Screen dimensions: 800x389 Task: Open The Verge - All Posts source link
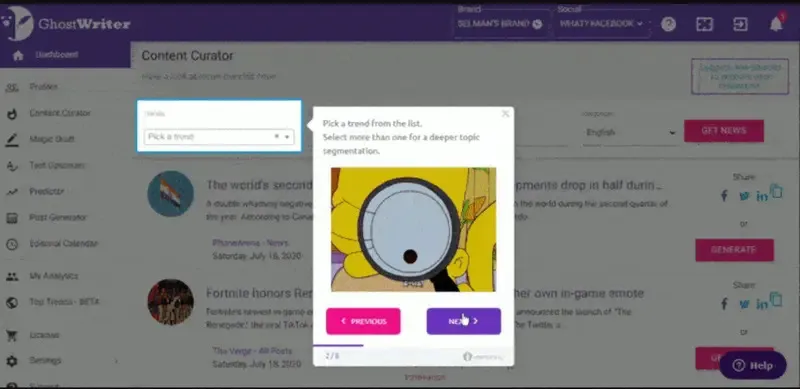pyautogui.click(x=252, y=351)
